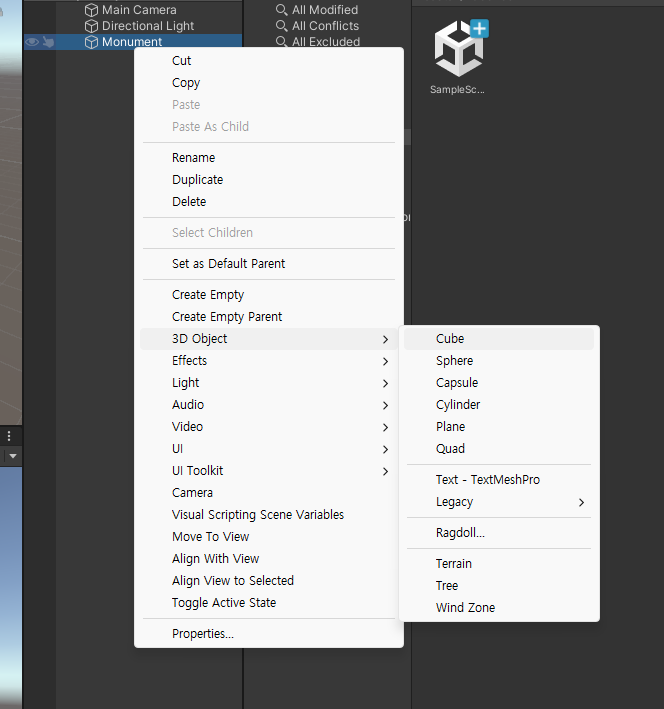Expand the Video submenu arrow
This screenshot has width=664, height=709.
click(x=385, y=427)
